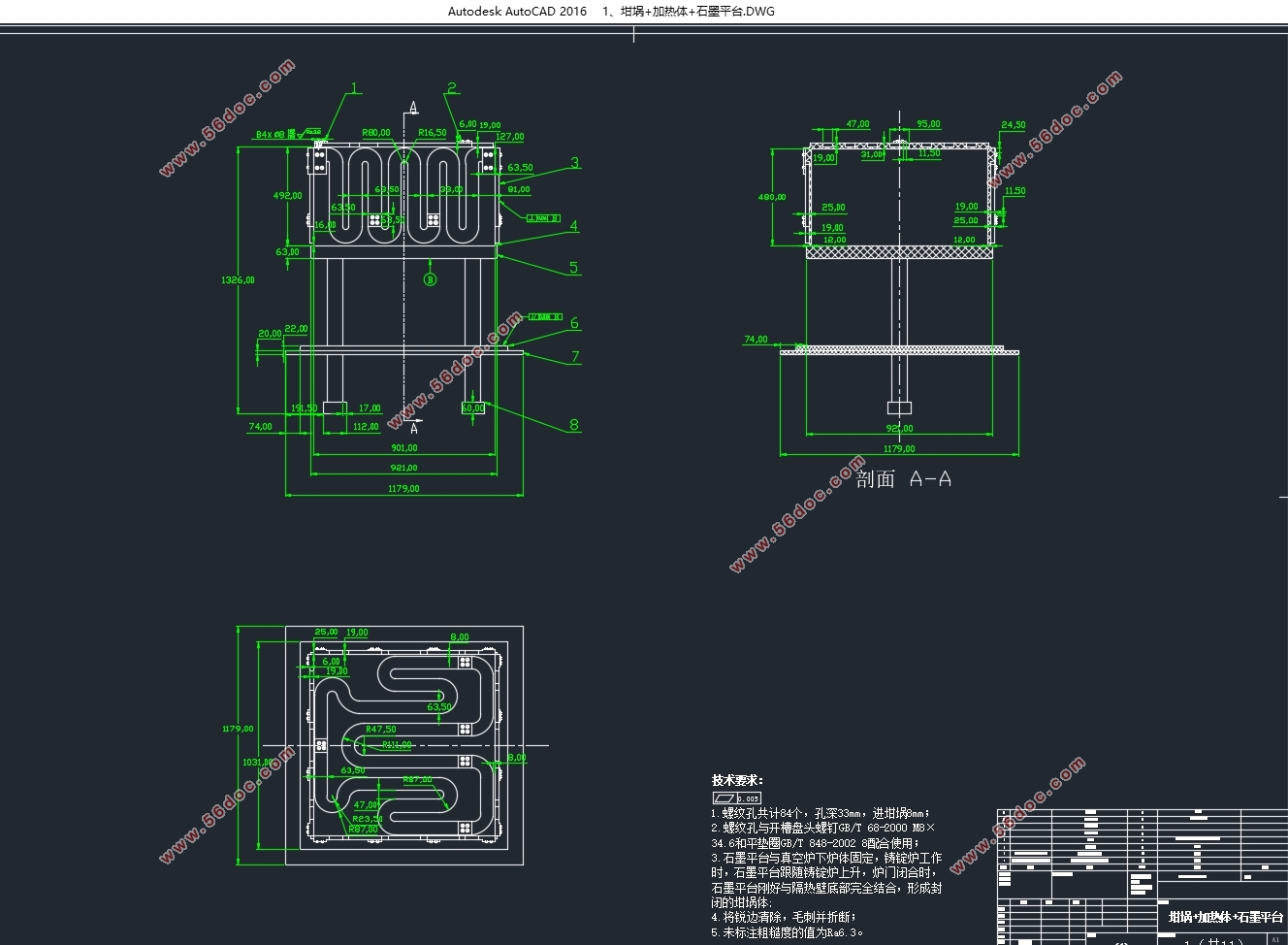Screen dimensions: 1288x945
Task: Select the R80,00 radius dimension
Action: coord(376,132)
